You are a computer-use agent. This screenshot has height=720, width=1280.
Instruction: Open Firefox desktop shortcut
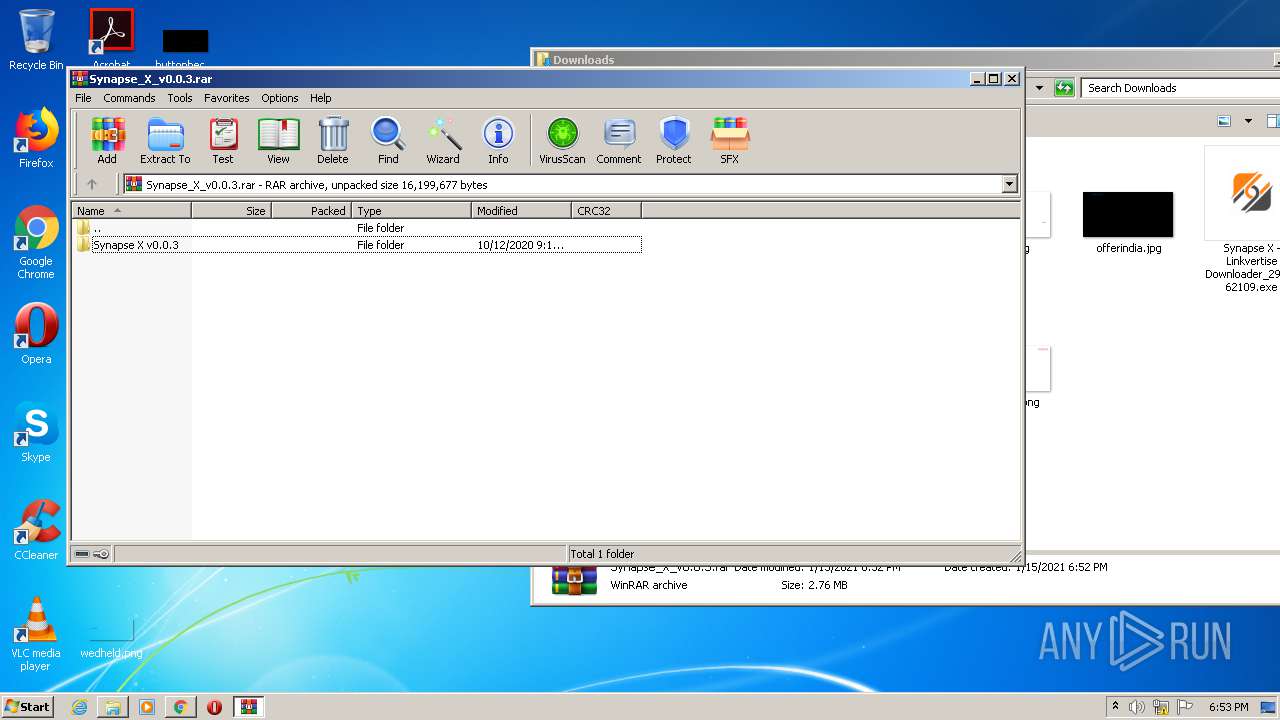(36, 138)
